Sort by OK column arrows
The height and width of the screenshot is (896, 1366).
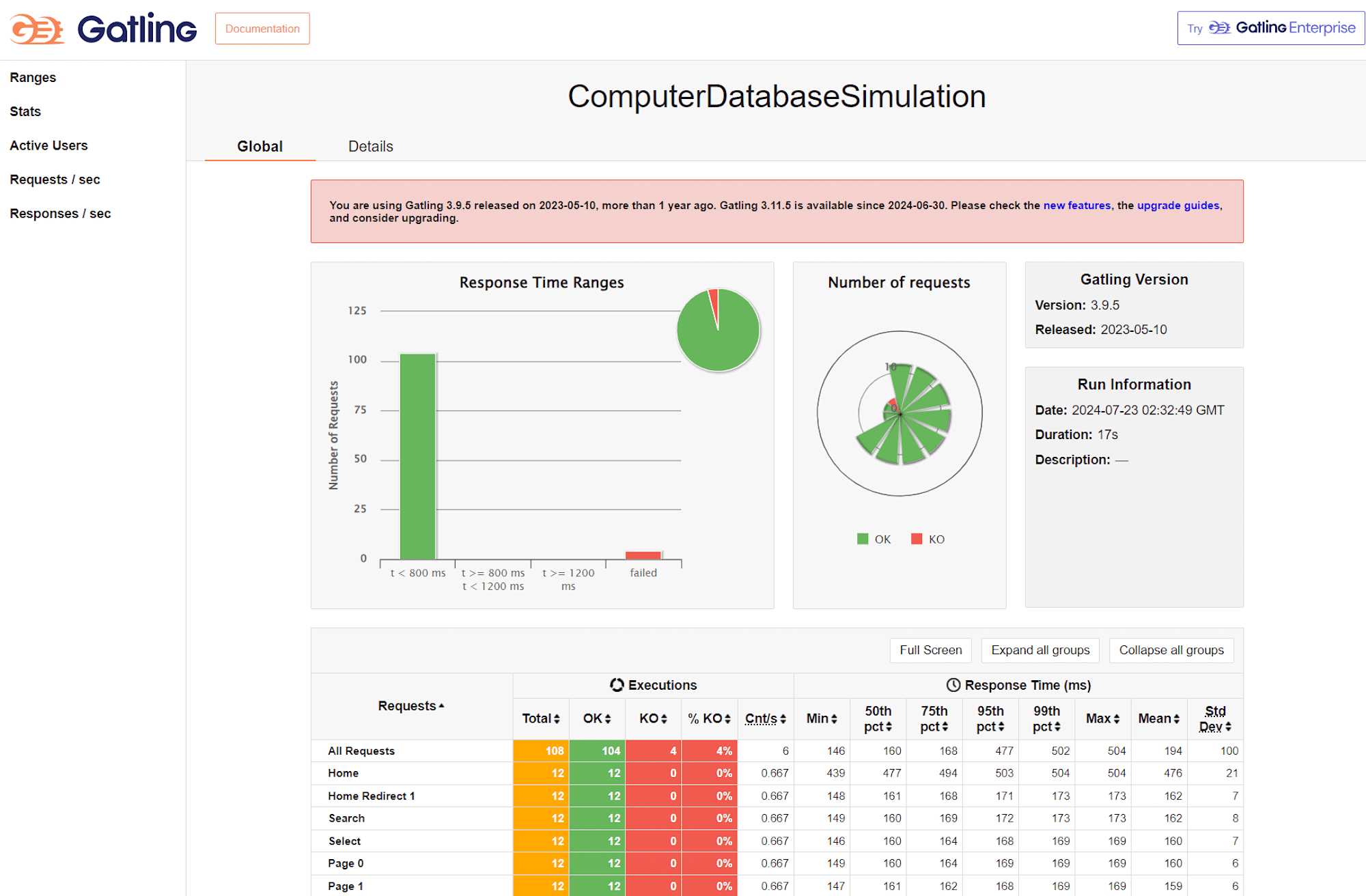(608, 719)
